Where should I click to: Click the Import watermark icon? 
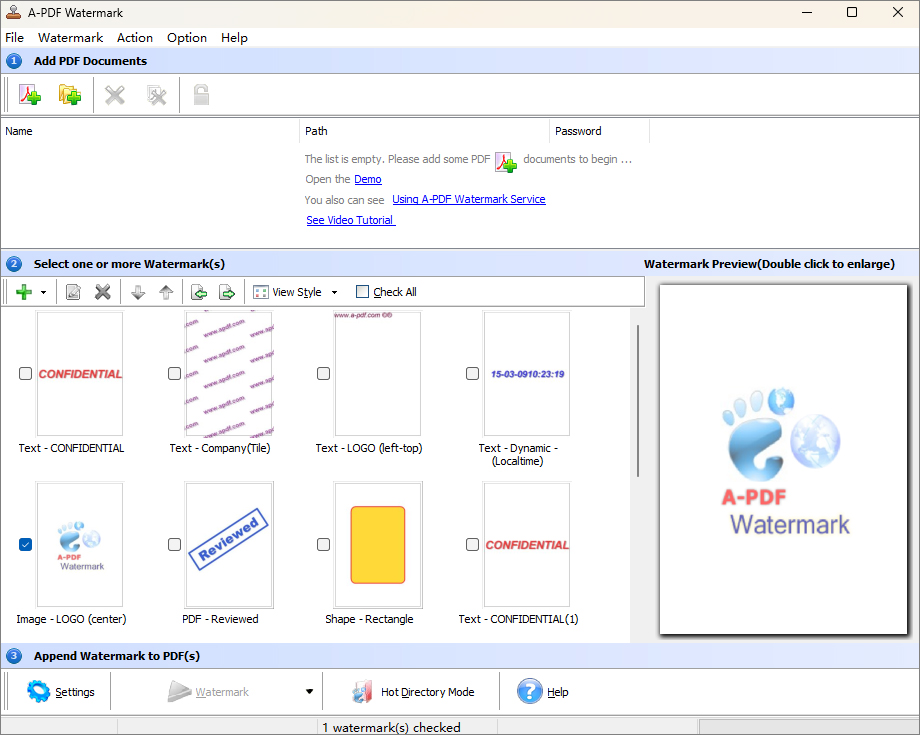(199, 292)
